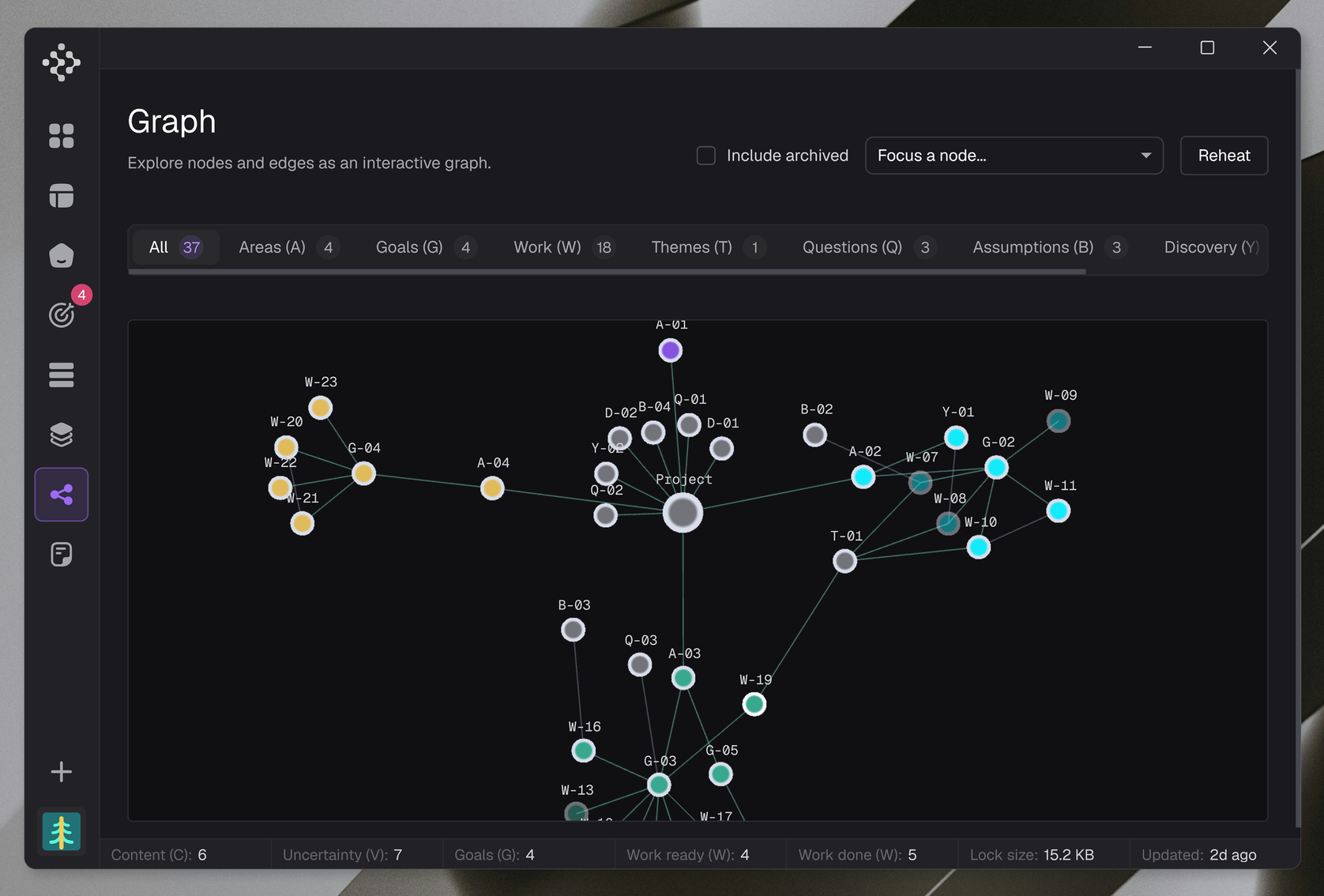Click the Content (C): 6 status entry
This screenshot has width=1324, height=896.
coord(159,855)
